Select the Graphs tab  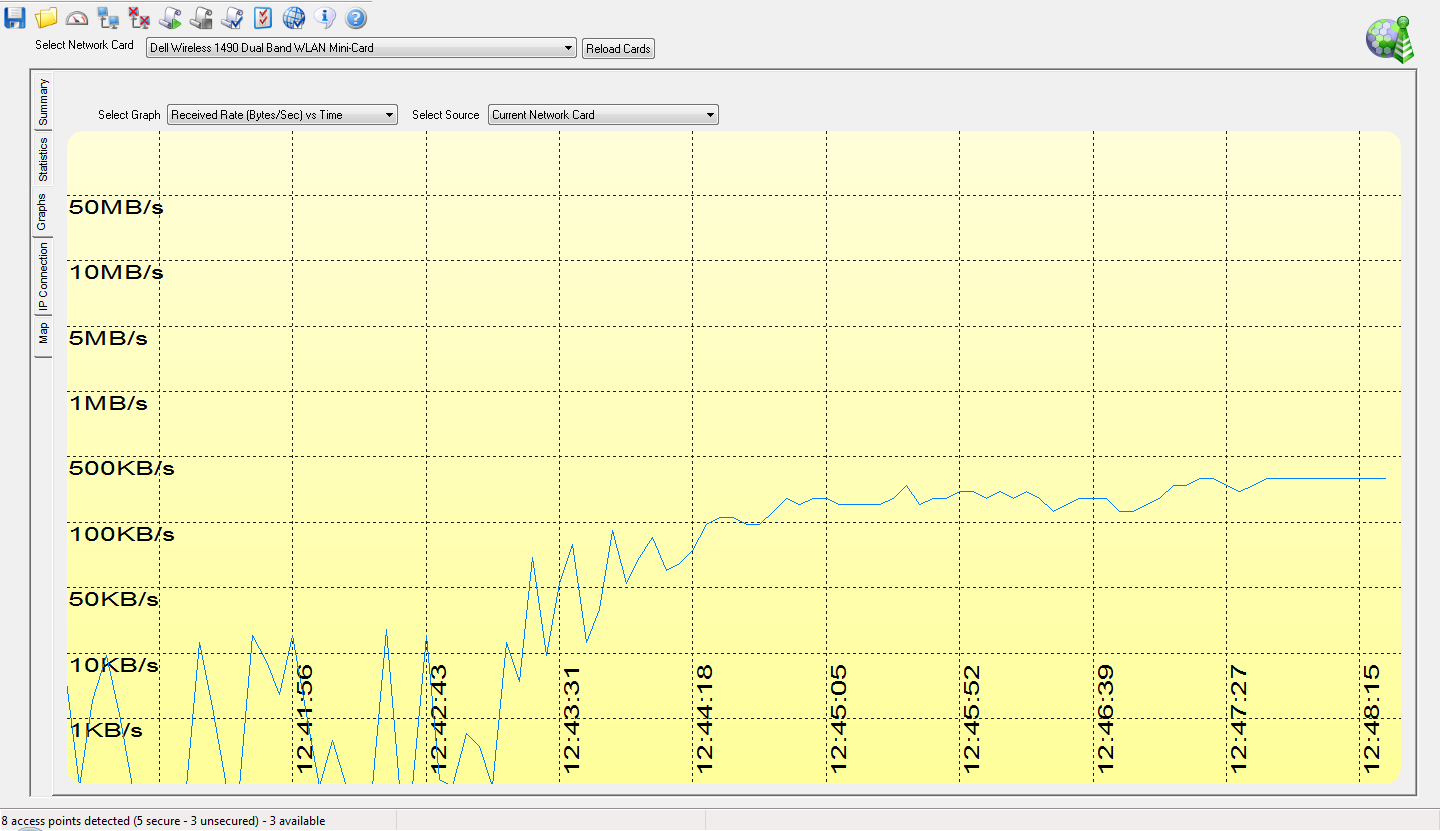click(x=42, y=212)
